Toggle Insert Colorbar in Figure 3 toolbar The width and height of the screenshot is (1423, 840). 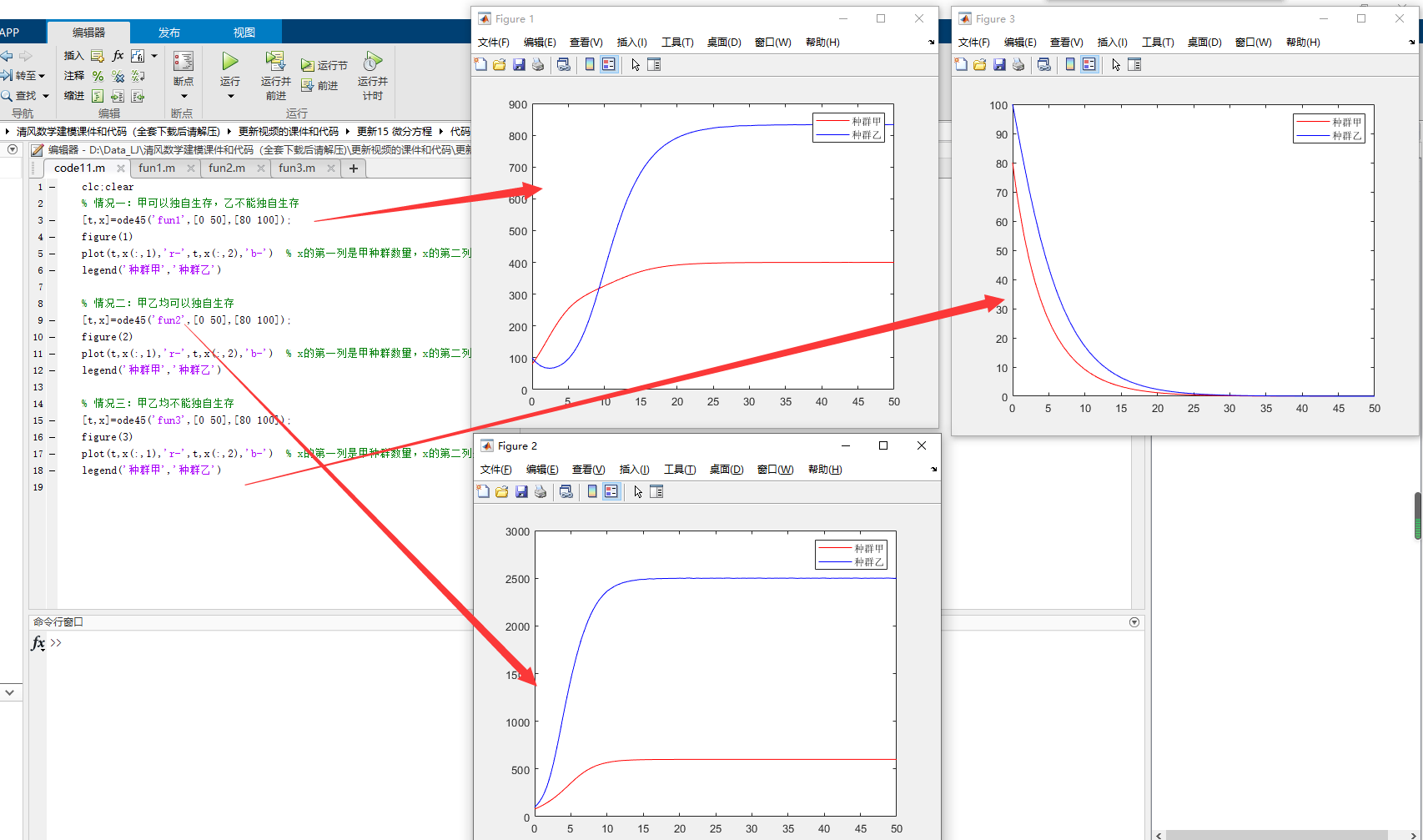coord(1070,64)
